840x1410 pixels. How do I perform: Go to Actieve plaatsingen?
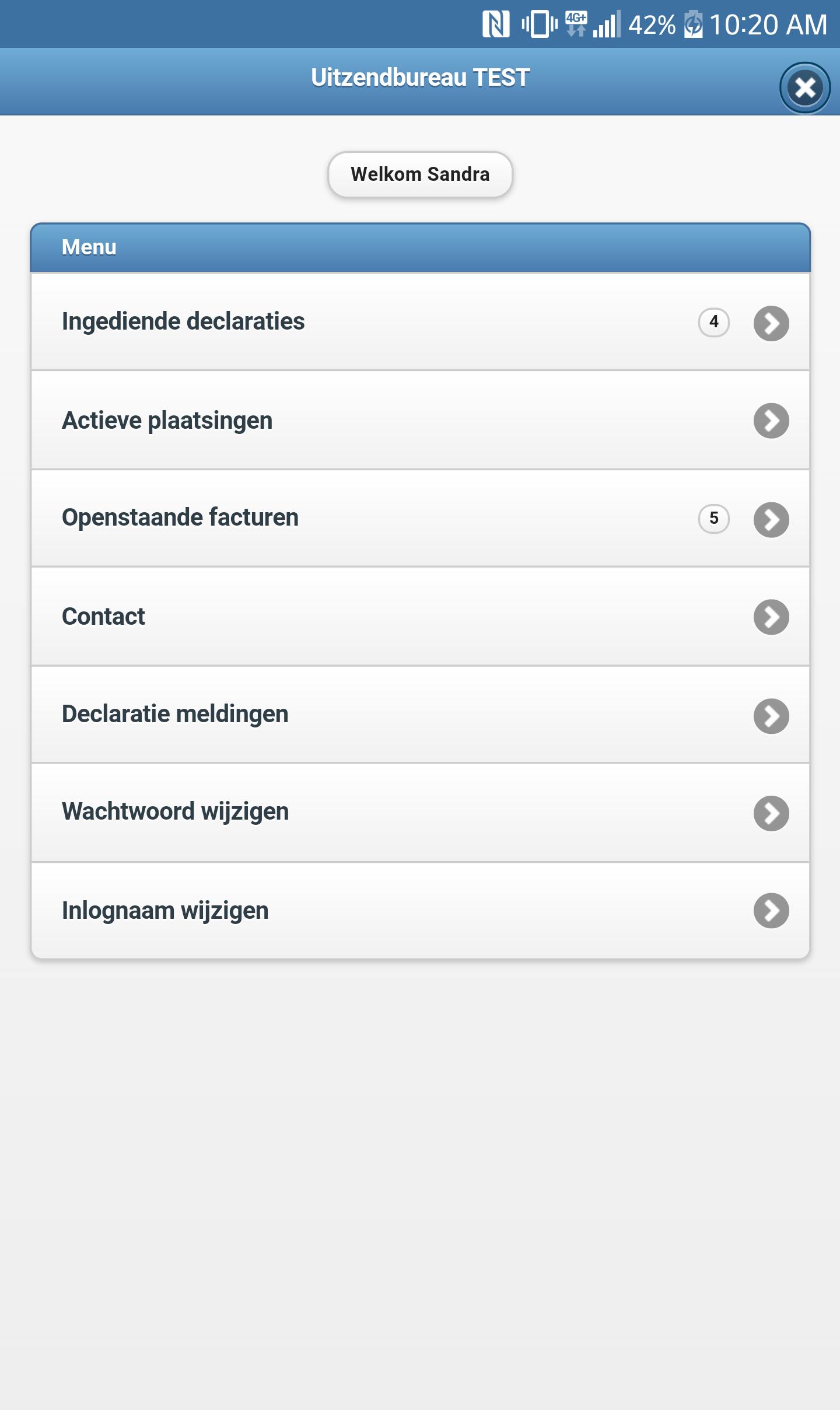click(x=420, y=421)
